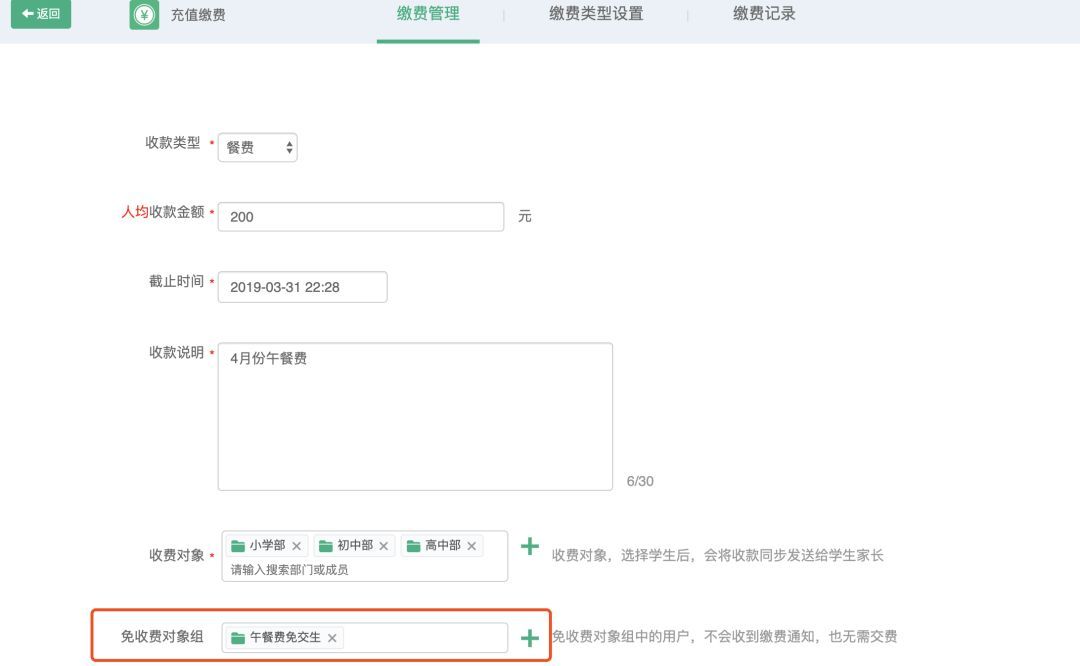Open the 缴费类型设置 tab
The height and width of the screenshot is (666, 1080).
pos(596,14)
